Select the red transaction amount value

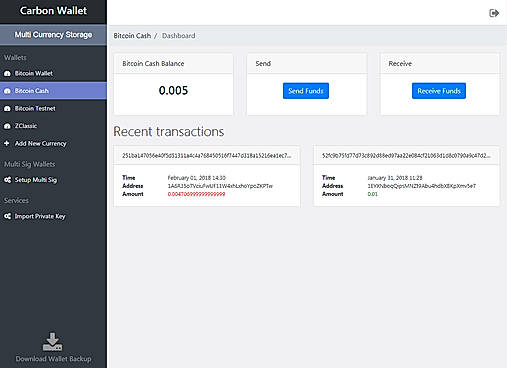196,194
